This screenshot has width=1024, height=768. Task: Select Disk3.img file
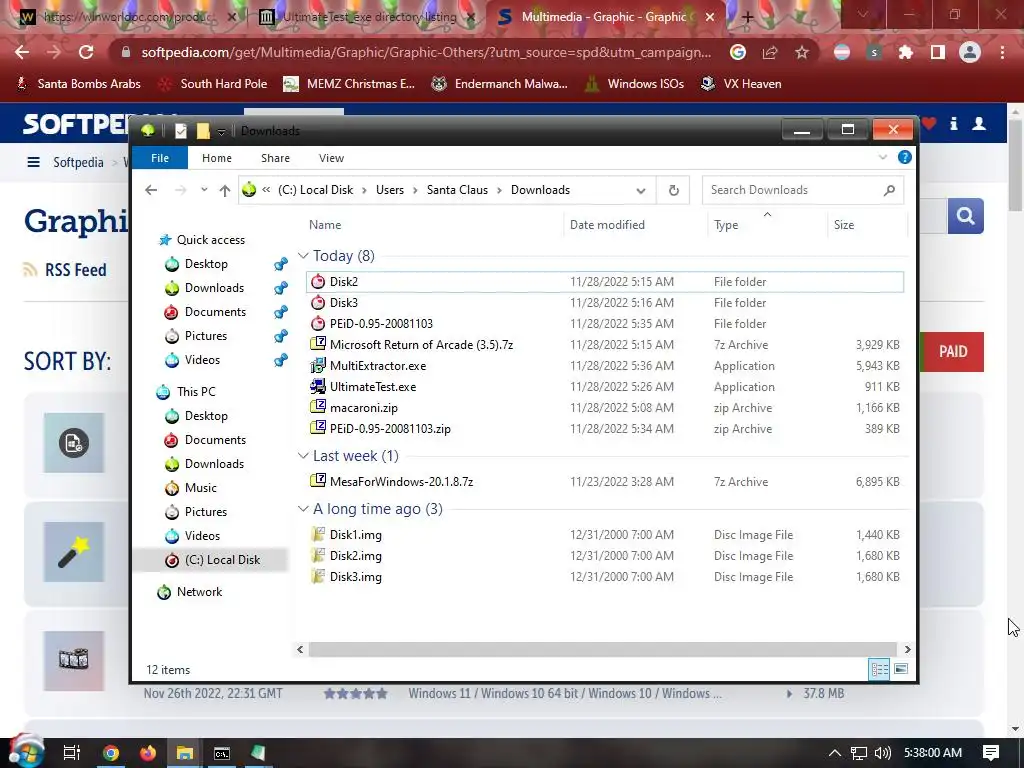(x=604, y=577)
